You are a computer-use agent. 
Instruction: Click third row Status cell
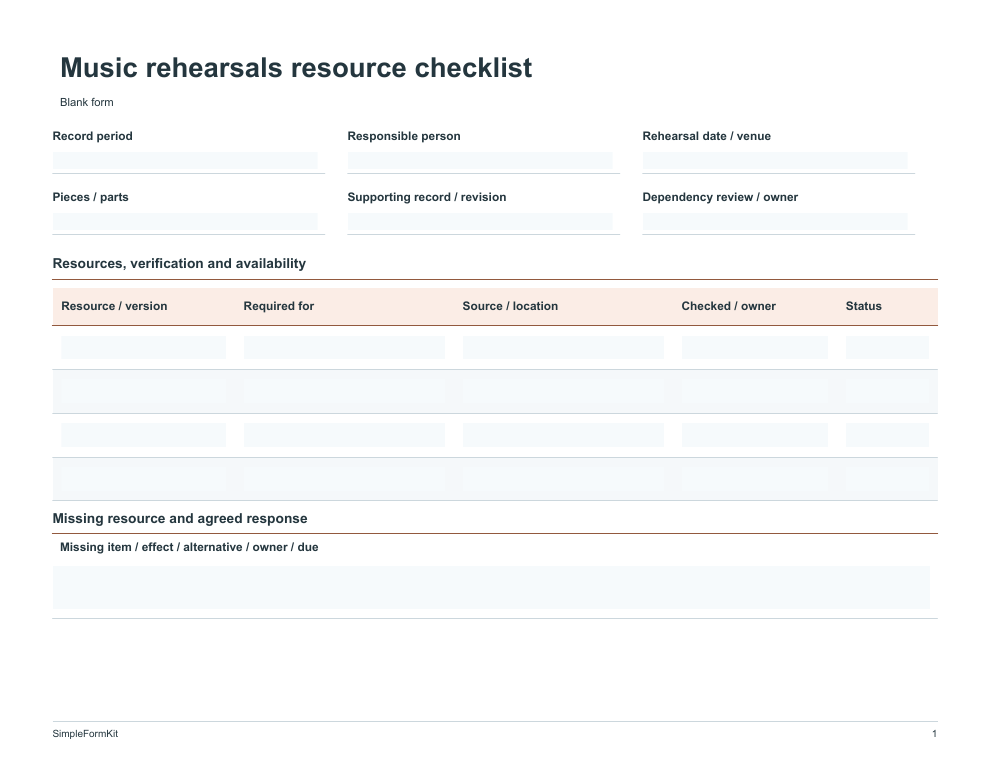[x=887, y=435]
